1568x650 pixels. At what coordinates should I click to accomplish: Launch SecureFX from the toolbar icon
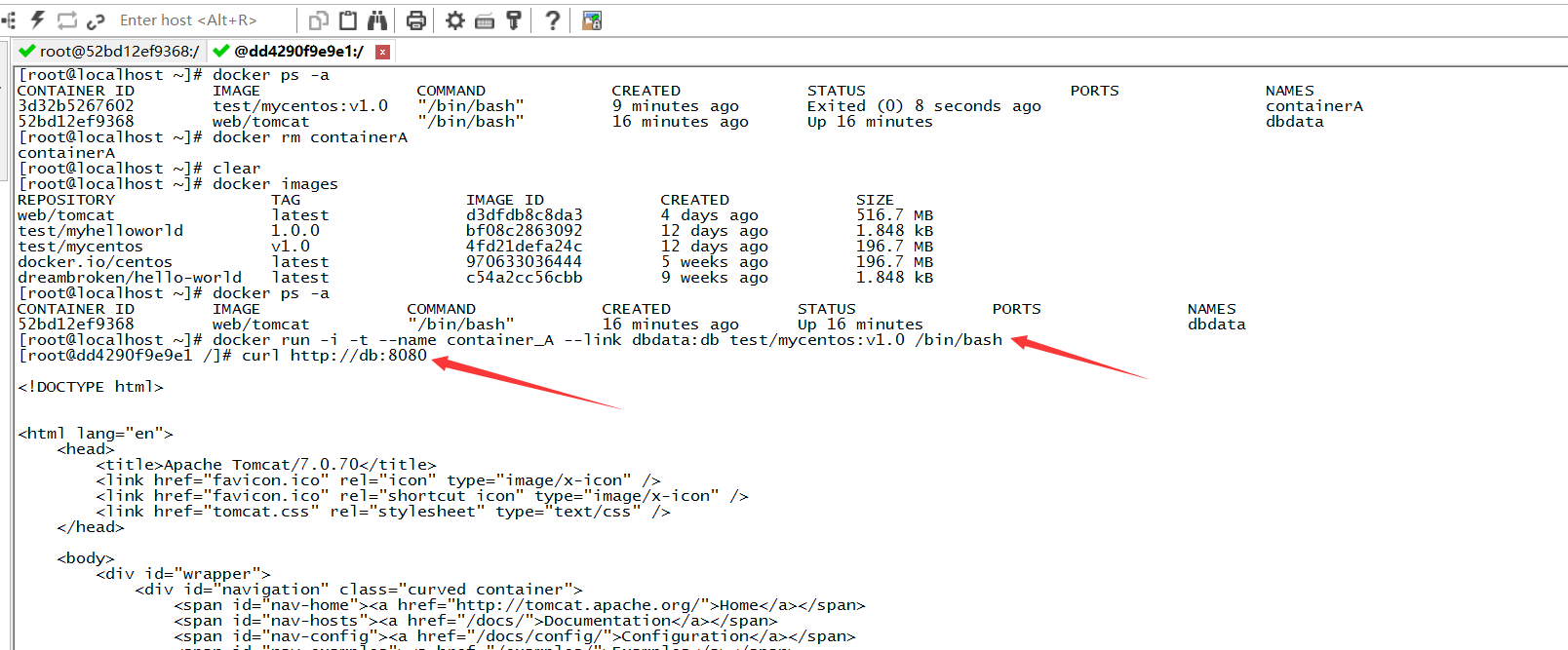tap(592, 19)
